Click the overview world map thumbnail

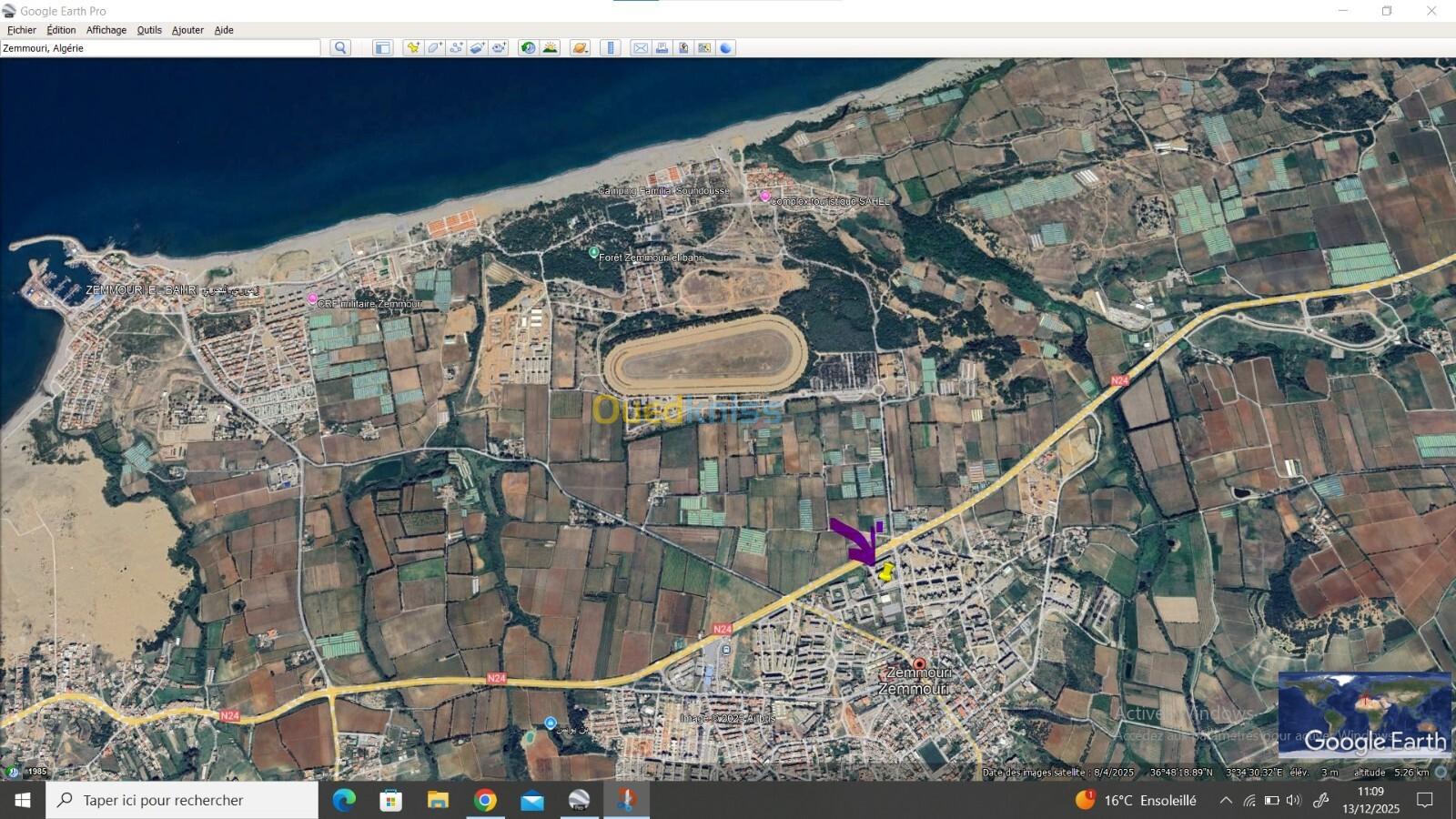coord(1363,715)
